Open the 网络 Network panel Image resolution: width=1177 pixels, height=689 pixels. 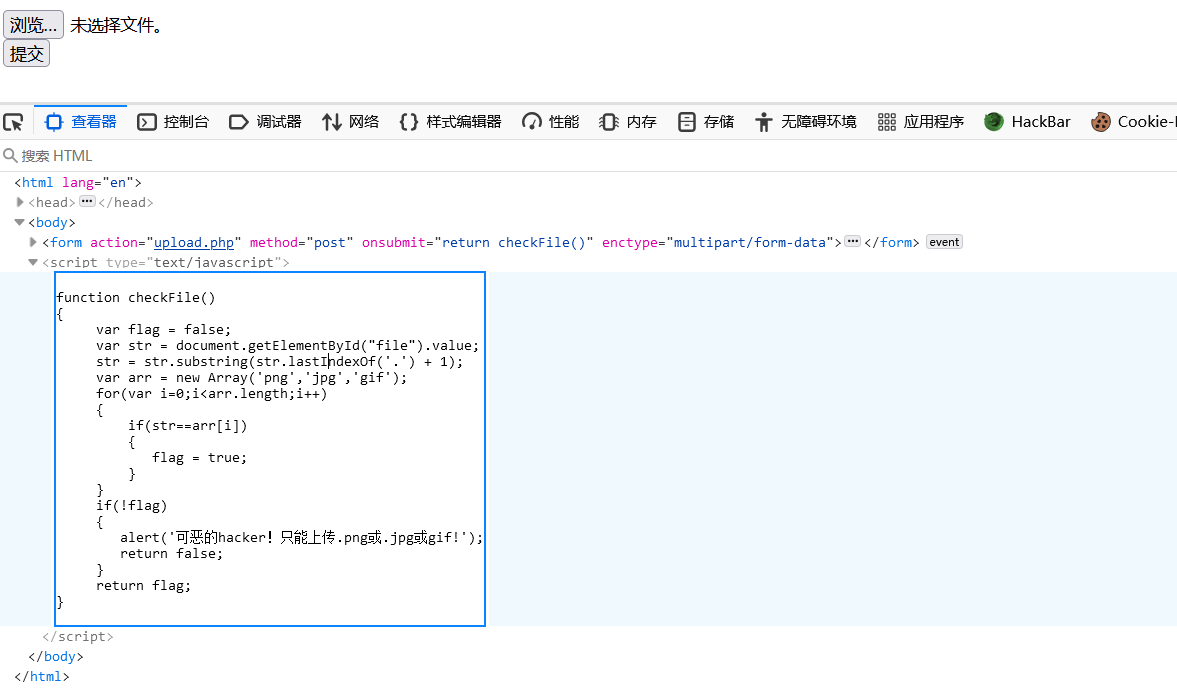350,122
